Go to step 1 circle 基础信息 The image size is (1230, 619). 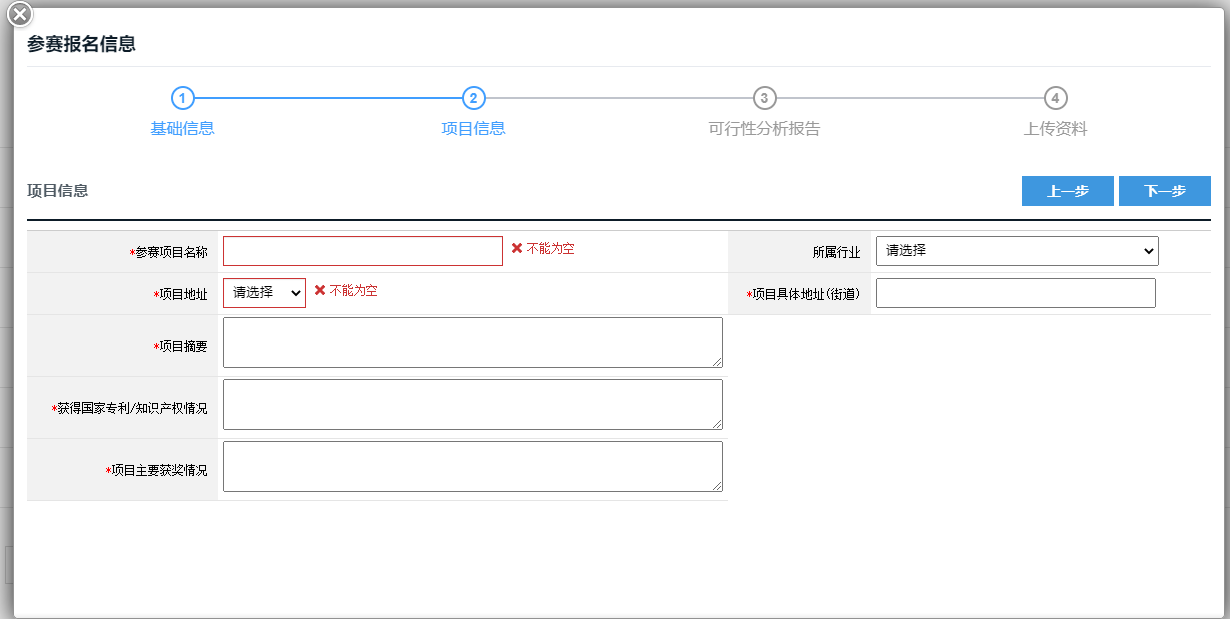click(x=182, y=98)
